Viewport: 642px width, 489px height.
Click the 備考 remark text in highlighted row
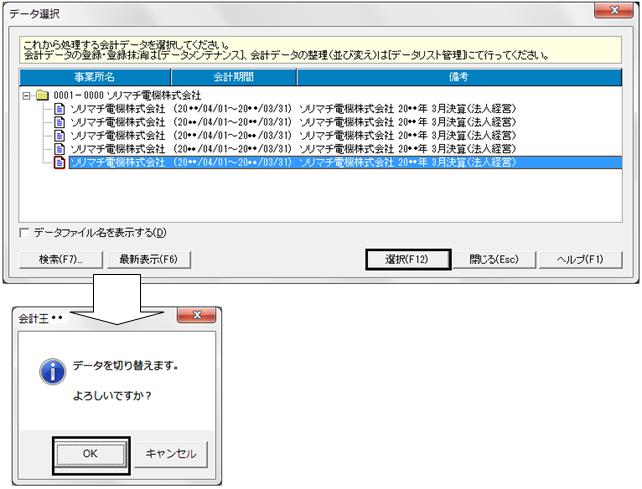(x=408, y=163)
